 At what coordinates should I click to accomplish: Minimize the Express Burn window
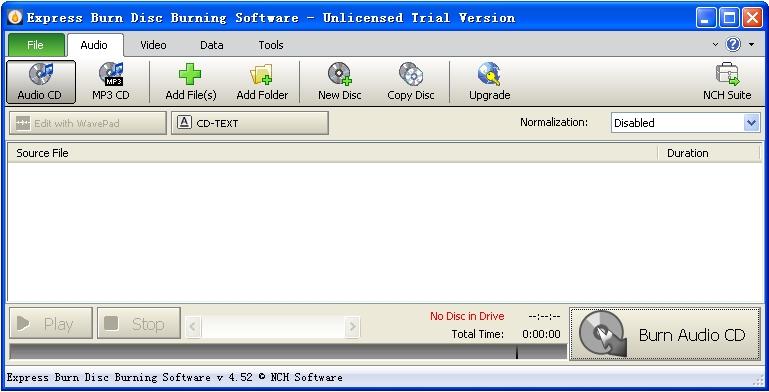[706, 18]
